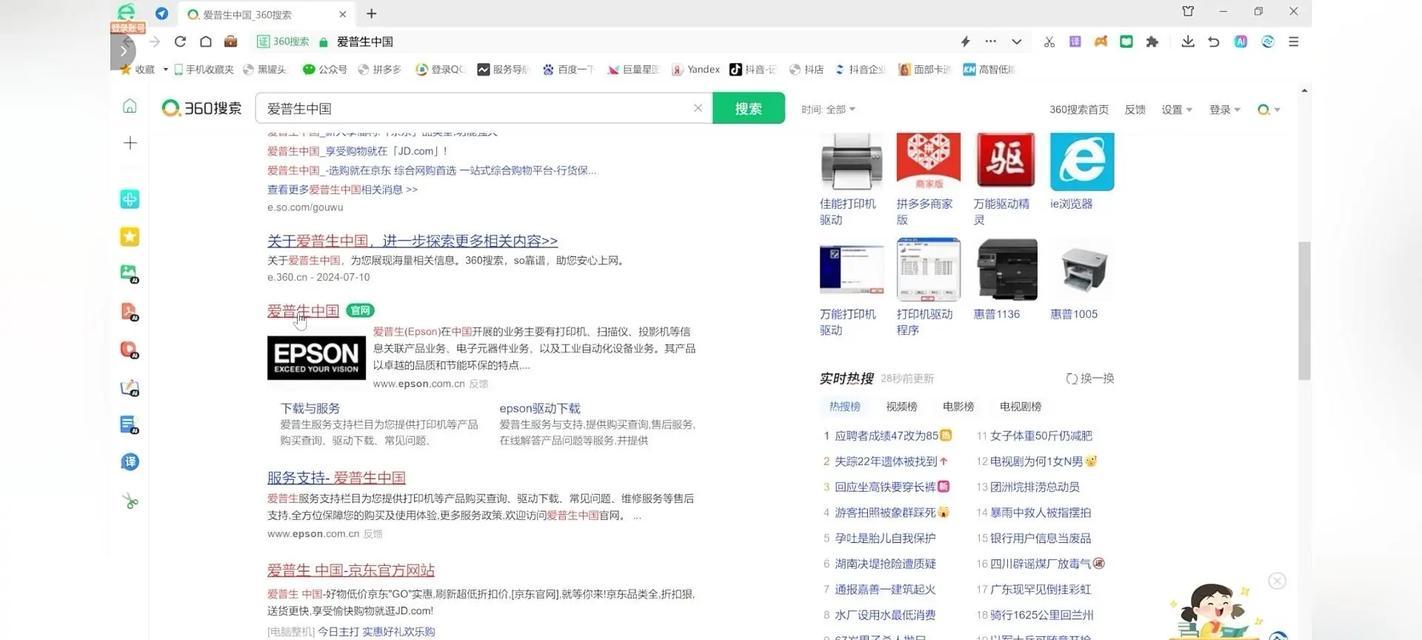This screenshot has height=640, width=1422.
Task: Open the three-dot more options in address bar
Action: (x=991, y=41)
